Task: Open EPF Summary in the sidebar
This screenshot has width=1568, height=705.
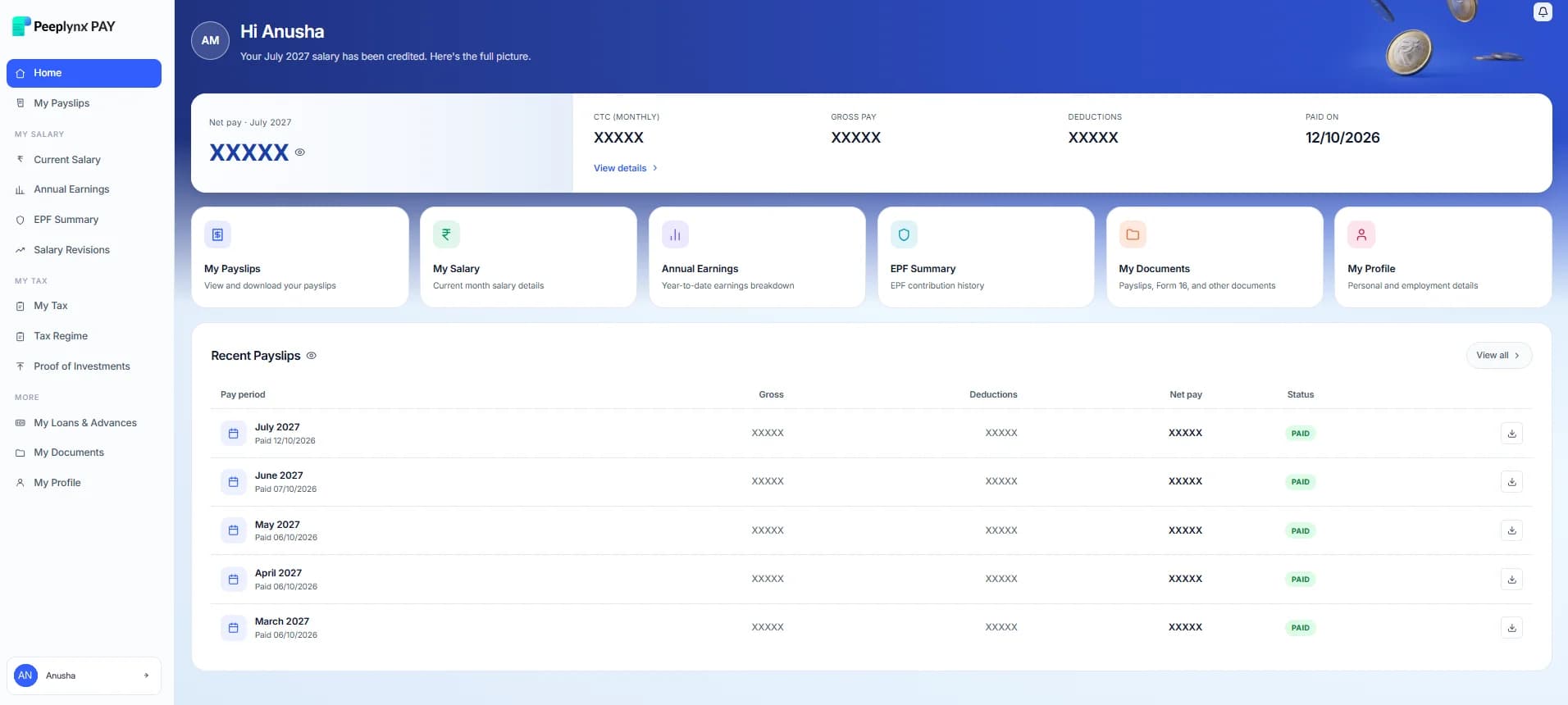Action: (84, 220)
